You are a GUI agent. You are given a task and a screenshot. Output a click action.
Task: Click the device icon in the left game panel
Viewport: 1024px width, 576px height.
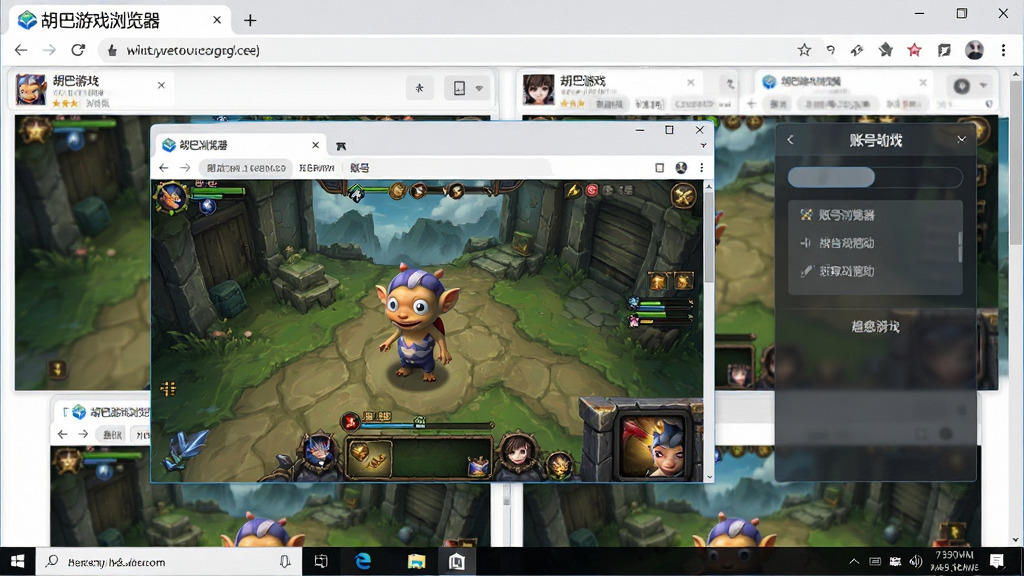(459, 88)
